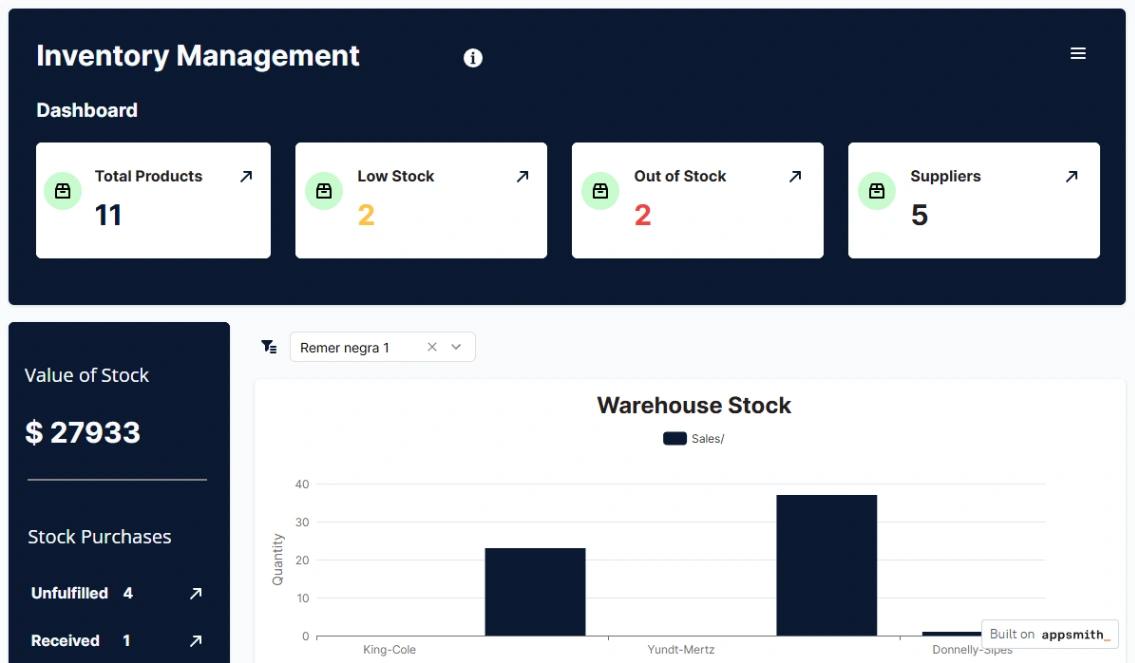Screen dimensions: 1135x663
Task: Click the Yundt-Mertz axis label
Action: click(681, 650)
